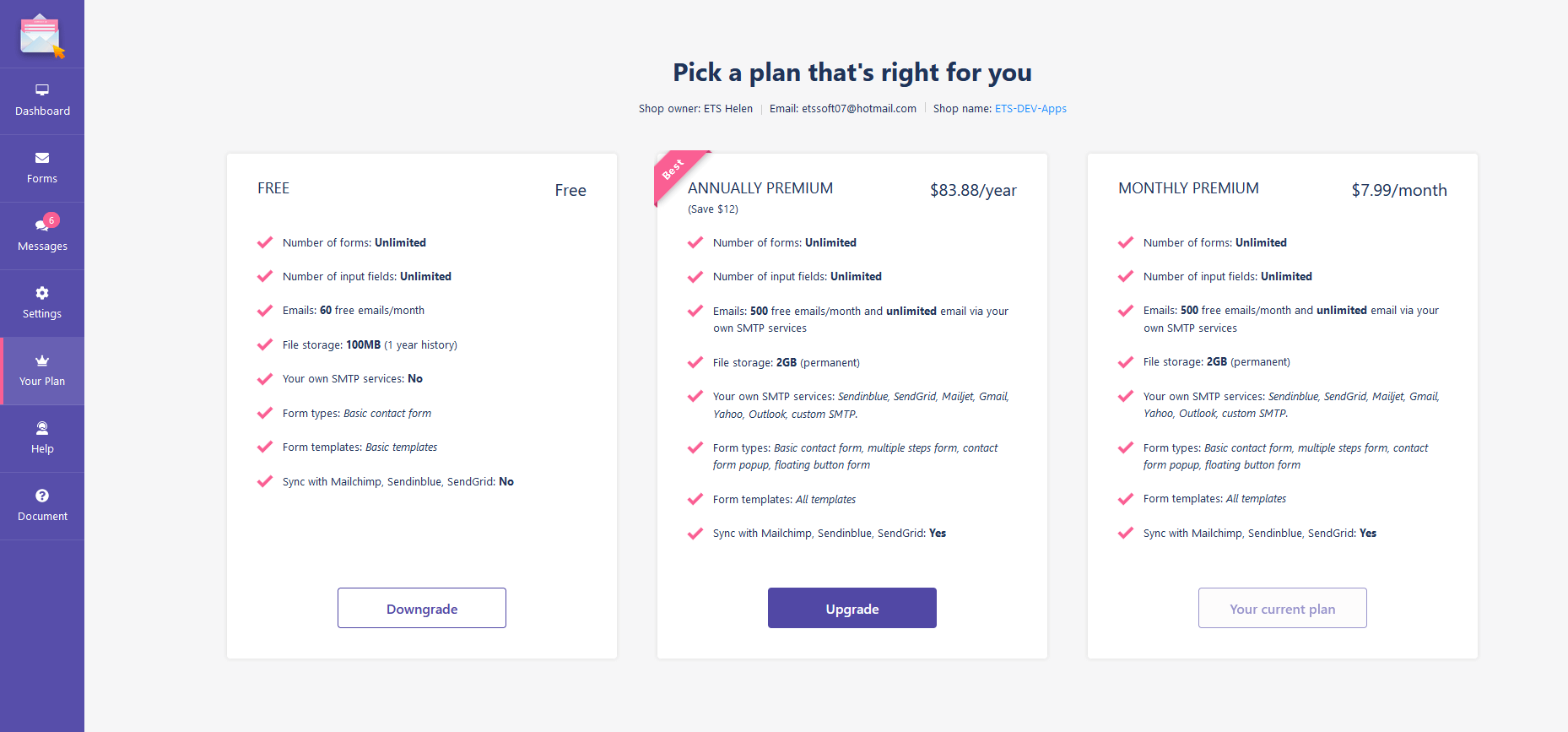Open Messages chat bubble icon

tap(41, 225)
